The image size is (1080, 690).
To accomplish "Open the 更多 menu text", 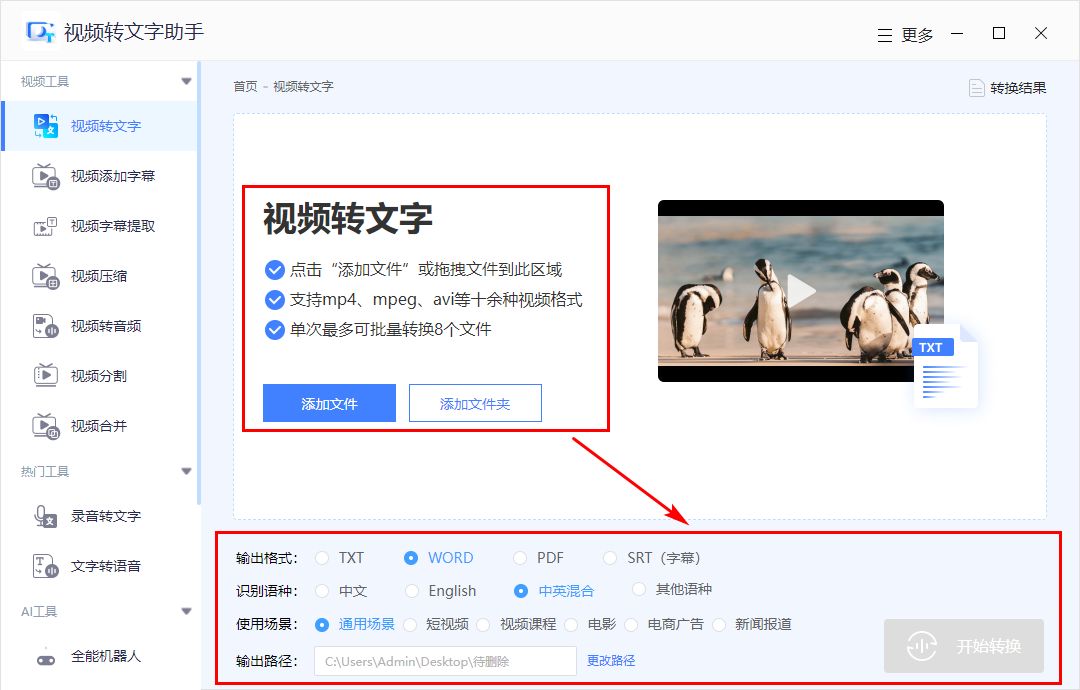I will [917, 35].
